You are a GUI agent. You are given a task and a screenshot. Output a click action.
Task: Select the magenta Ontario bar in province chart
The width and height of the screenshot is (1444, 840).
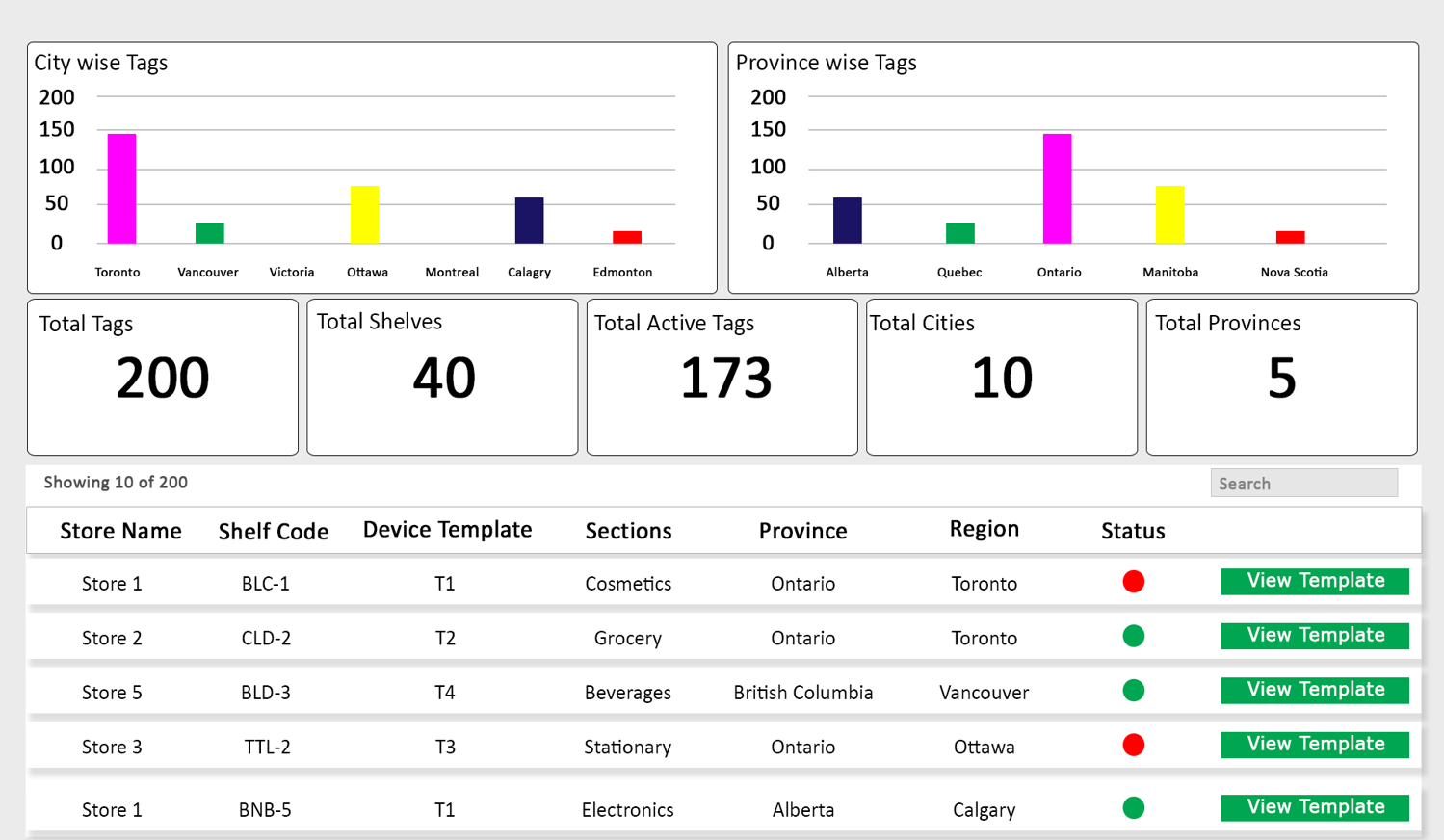coord(1057,189)
